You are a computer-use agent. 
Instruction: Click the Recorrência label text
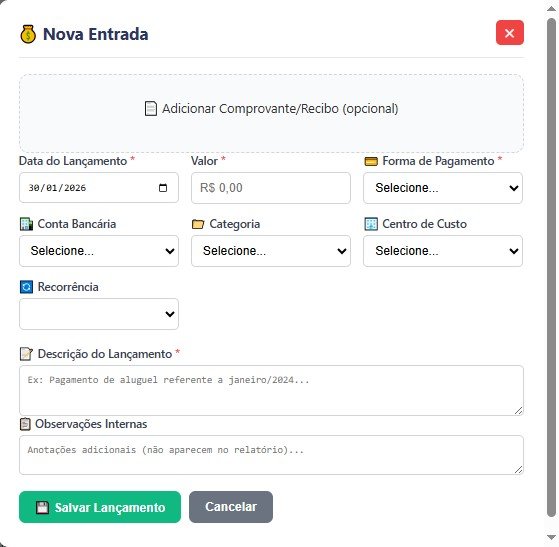[x=68, y=287]
